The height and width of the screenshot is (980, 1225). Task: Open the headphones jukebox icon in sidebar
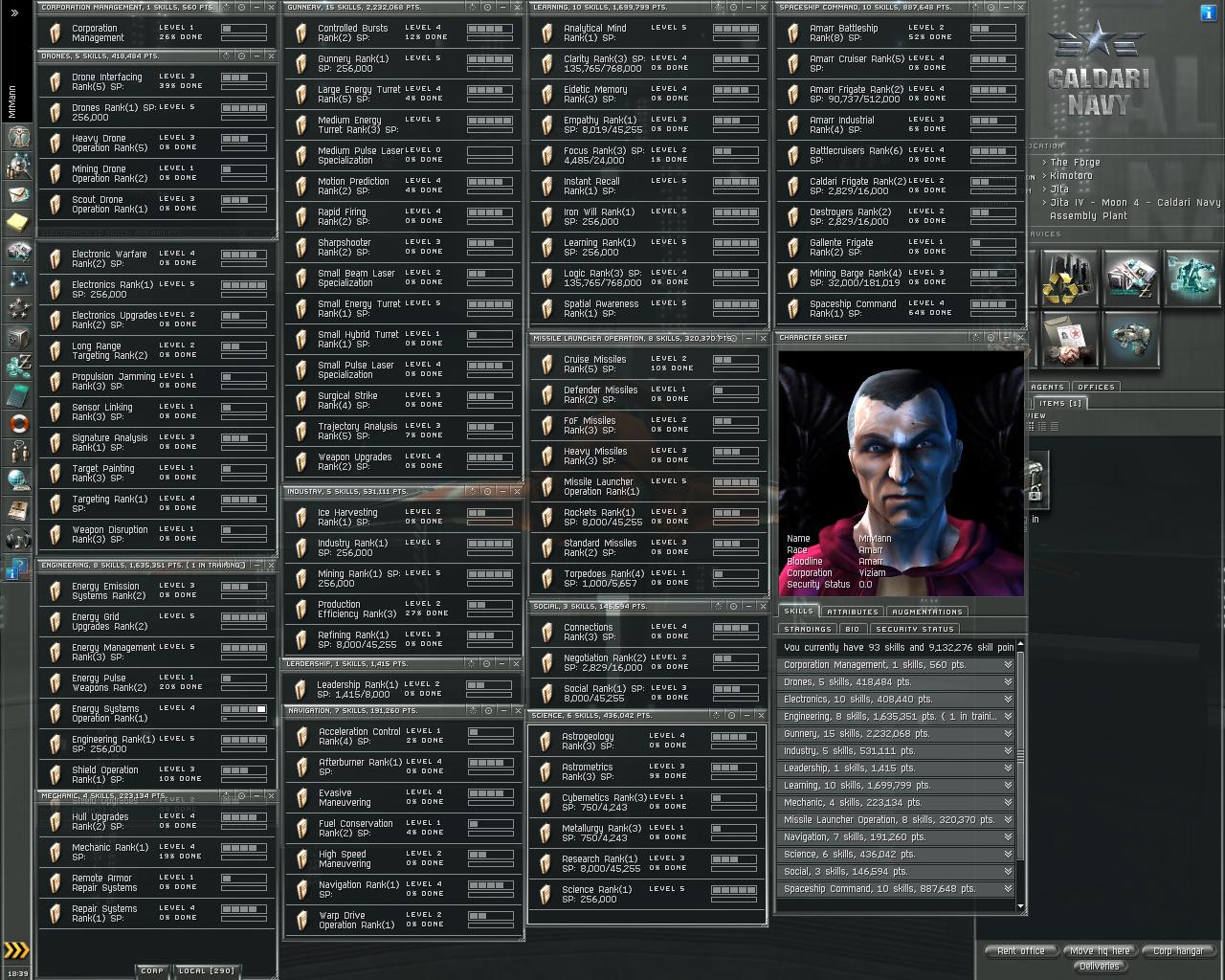(18, 539)
